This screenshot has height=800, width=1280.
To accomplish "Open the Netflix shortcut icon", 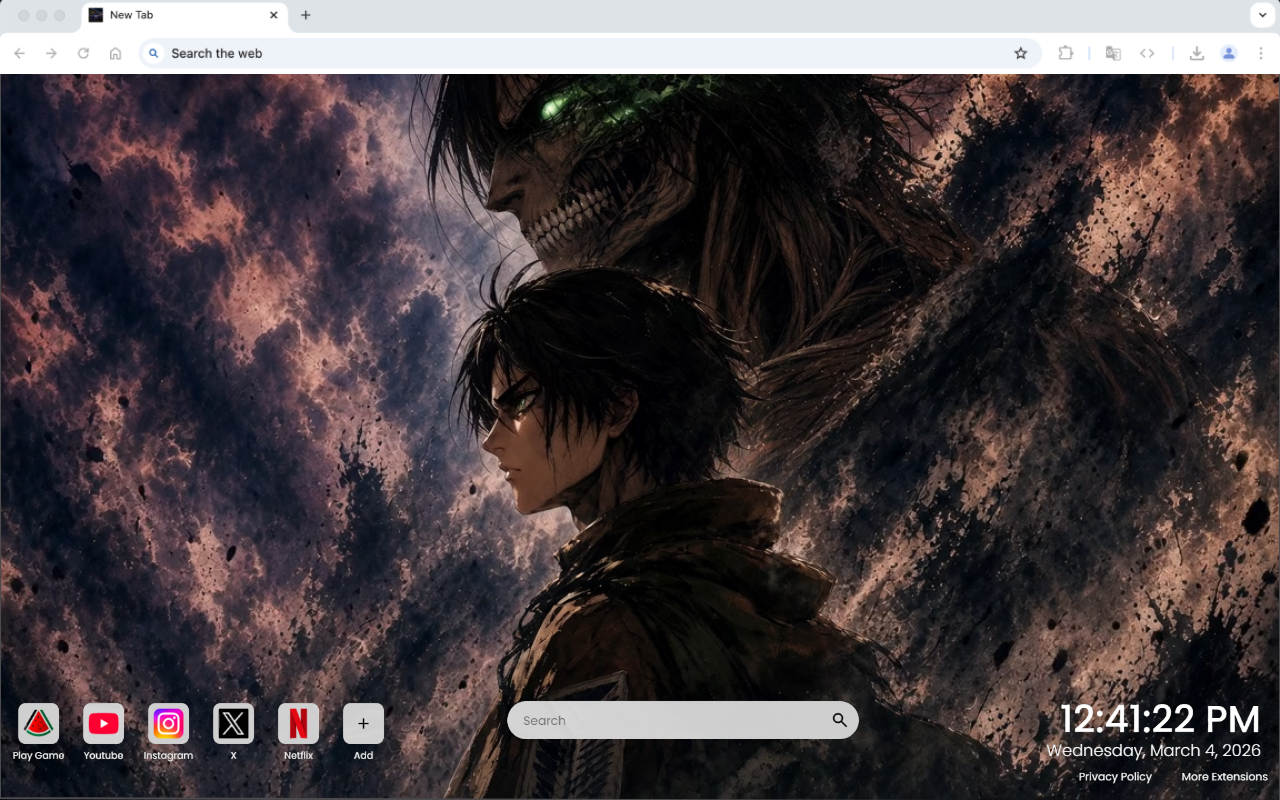I will [298, 723].
